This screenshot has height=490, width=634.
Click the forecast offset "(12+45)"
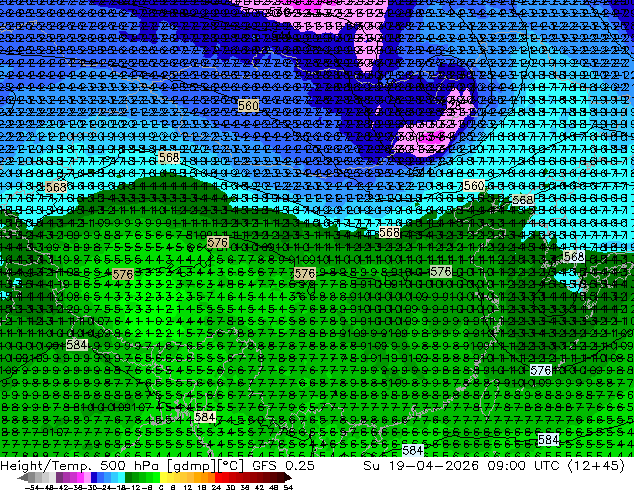click(596, 466)
